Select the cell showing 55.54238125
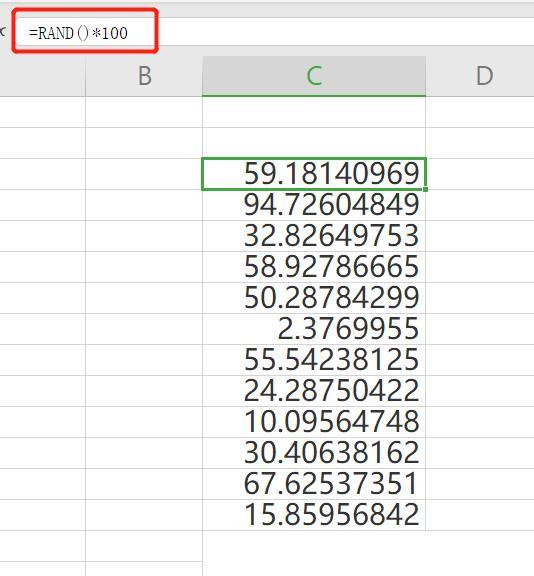The height and width of the screenshot is (576, 534). 314,360
